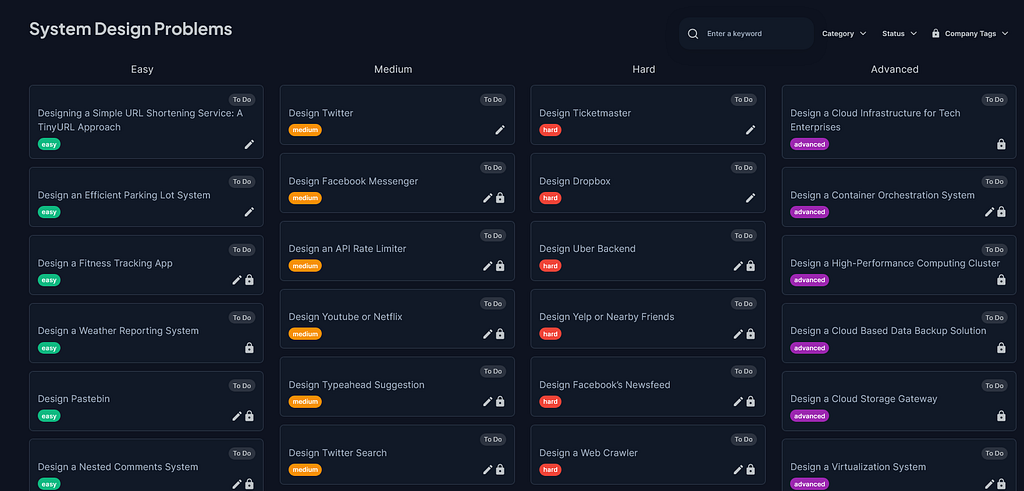Image resolution: width=1024 pixels, height=491 pixels.
Task: Expand the Status filter dropdown
Action: click(x=899, y=33)
